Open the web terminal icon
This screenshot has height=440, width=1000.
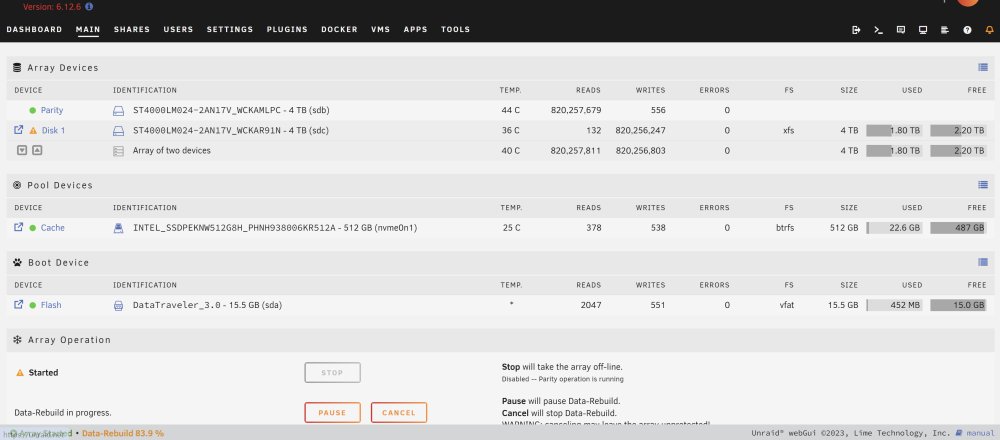click(878, 29)
